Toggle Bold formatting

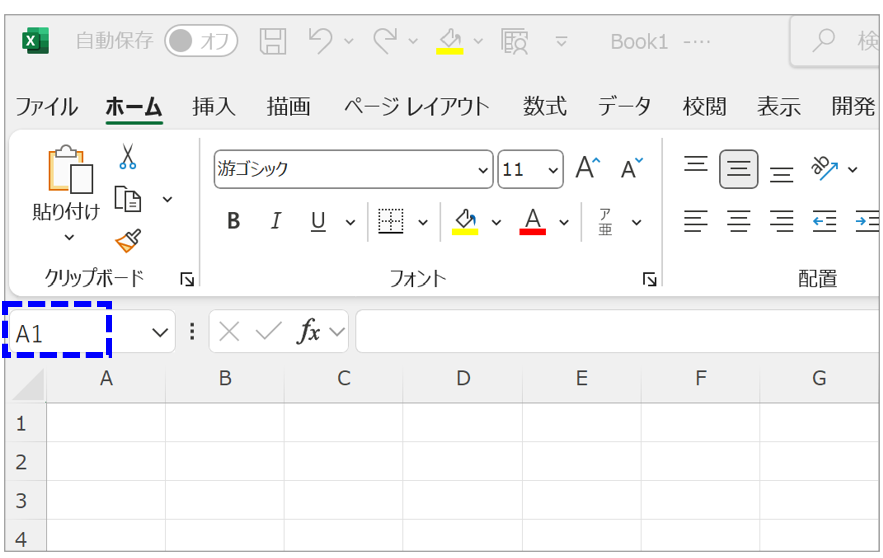[x=233, y=221]
